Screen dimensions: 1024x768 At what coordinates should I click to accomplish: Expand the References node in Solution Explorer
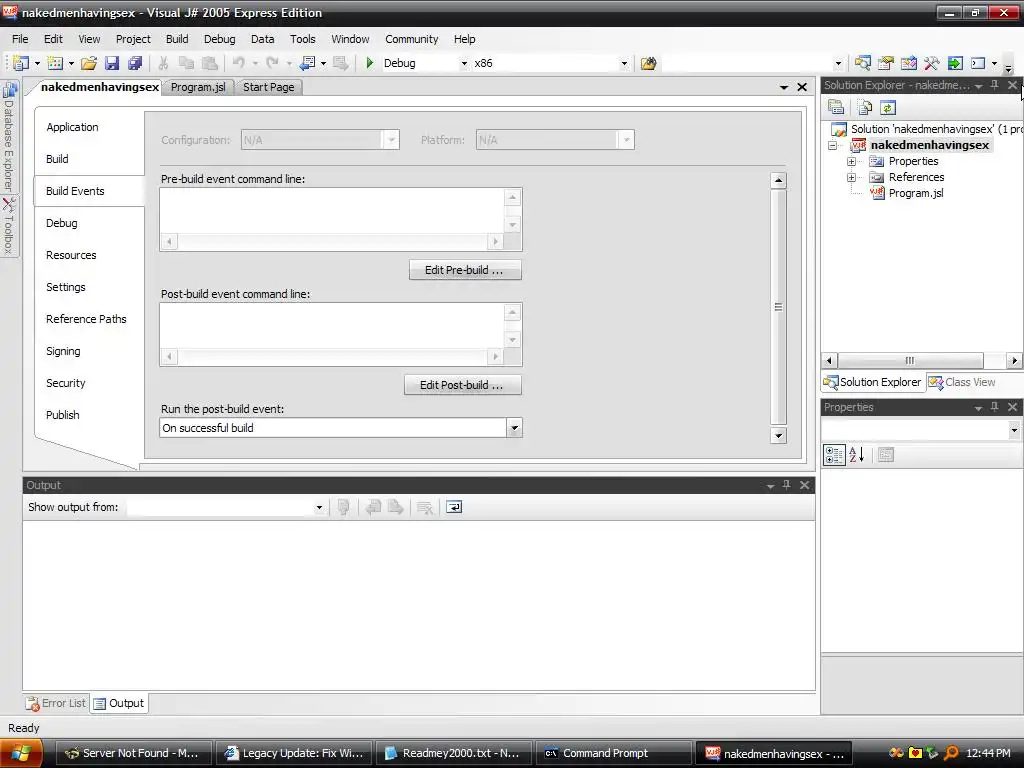coord(852,177)
